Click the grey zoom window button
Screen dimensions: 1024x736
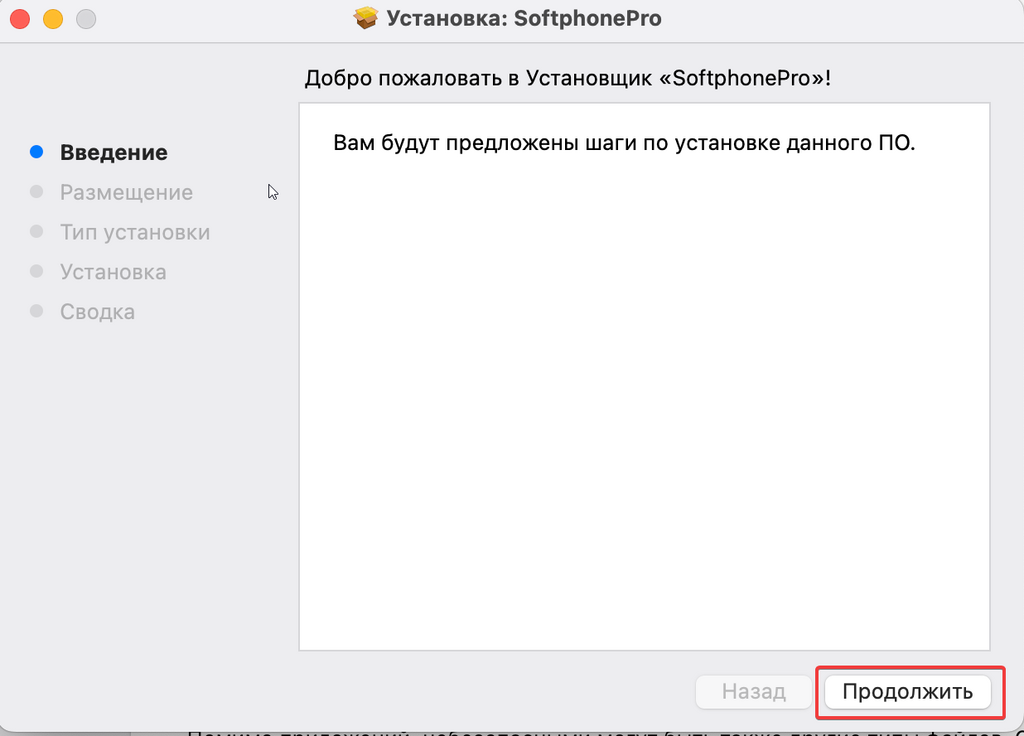click(86, 19)
